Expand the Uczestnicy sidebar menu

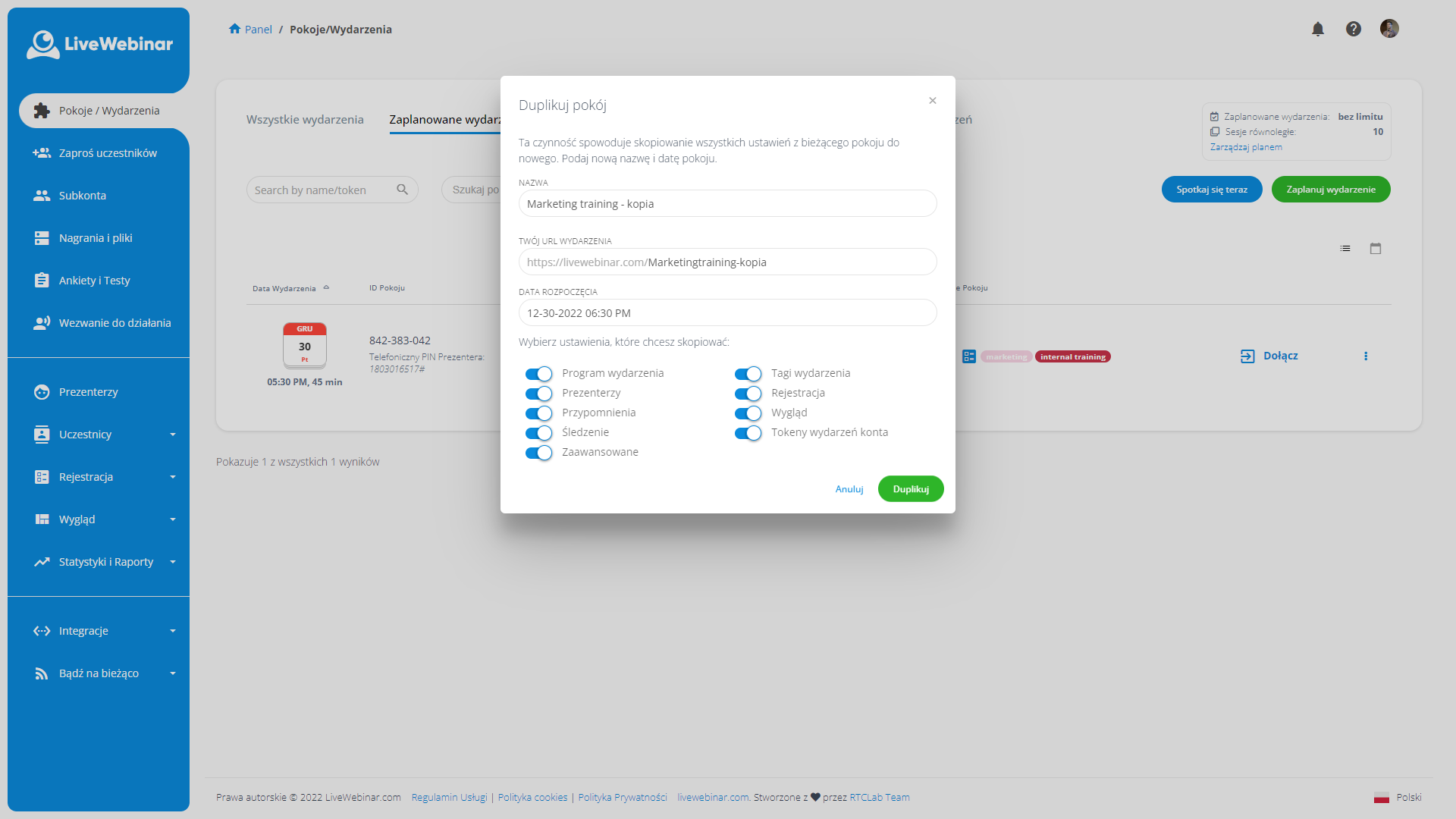pos(86,434)
